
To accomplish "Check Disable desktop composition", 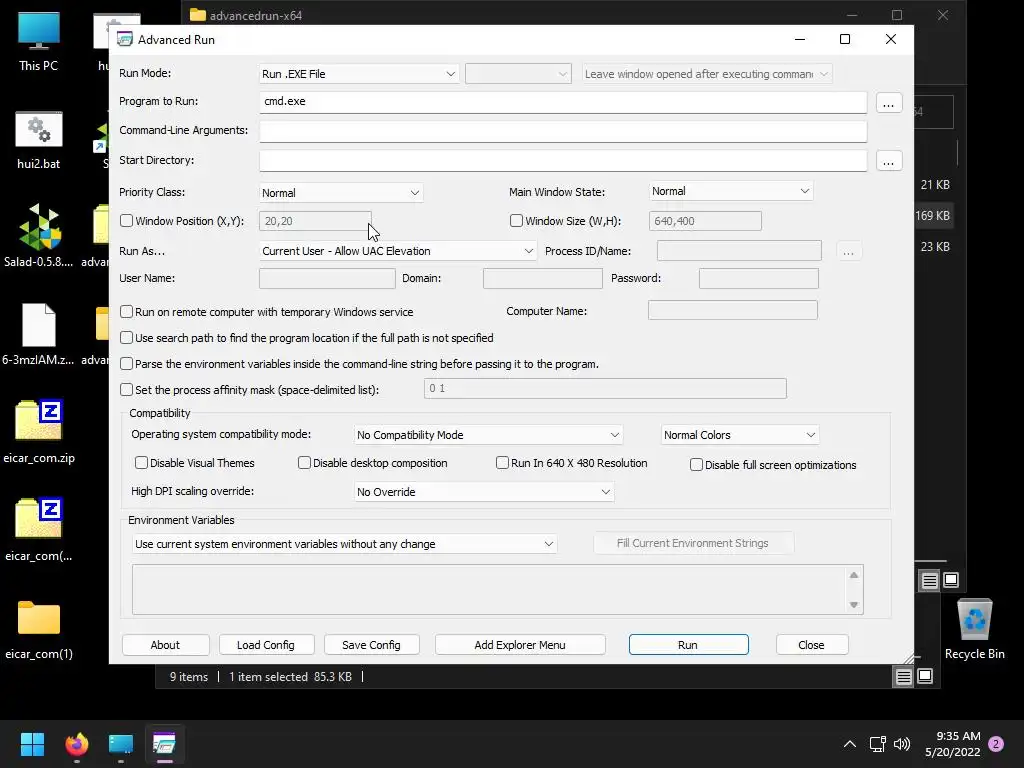I will [304, 462].
